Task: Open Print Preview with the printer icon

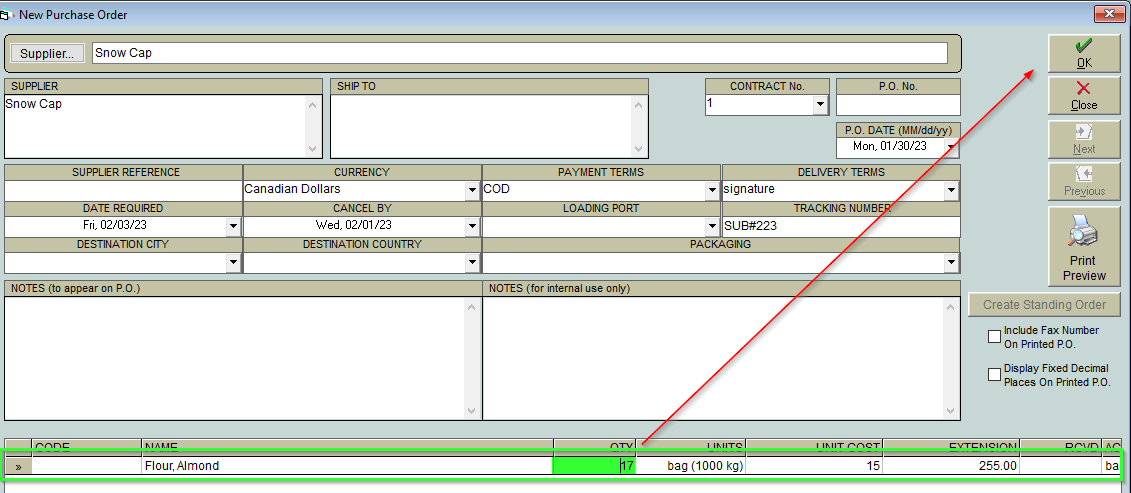Action: point(1084,246)
